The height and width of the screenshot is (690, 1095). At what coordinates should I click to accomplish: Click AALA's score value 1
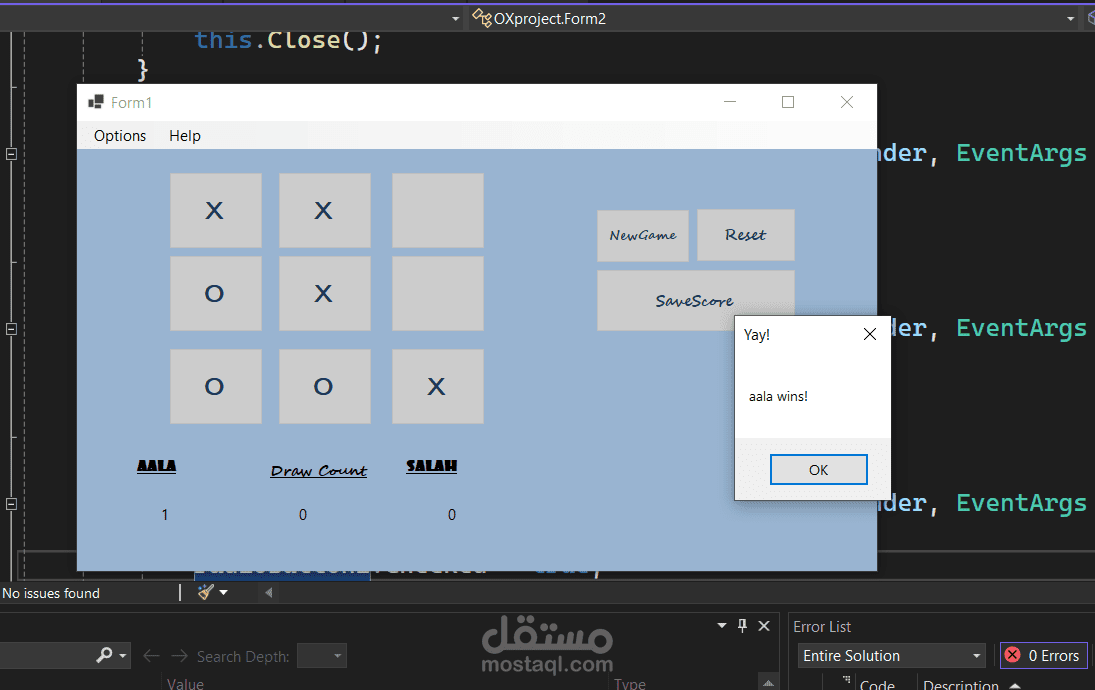(x=165, y=515)
